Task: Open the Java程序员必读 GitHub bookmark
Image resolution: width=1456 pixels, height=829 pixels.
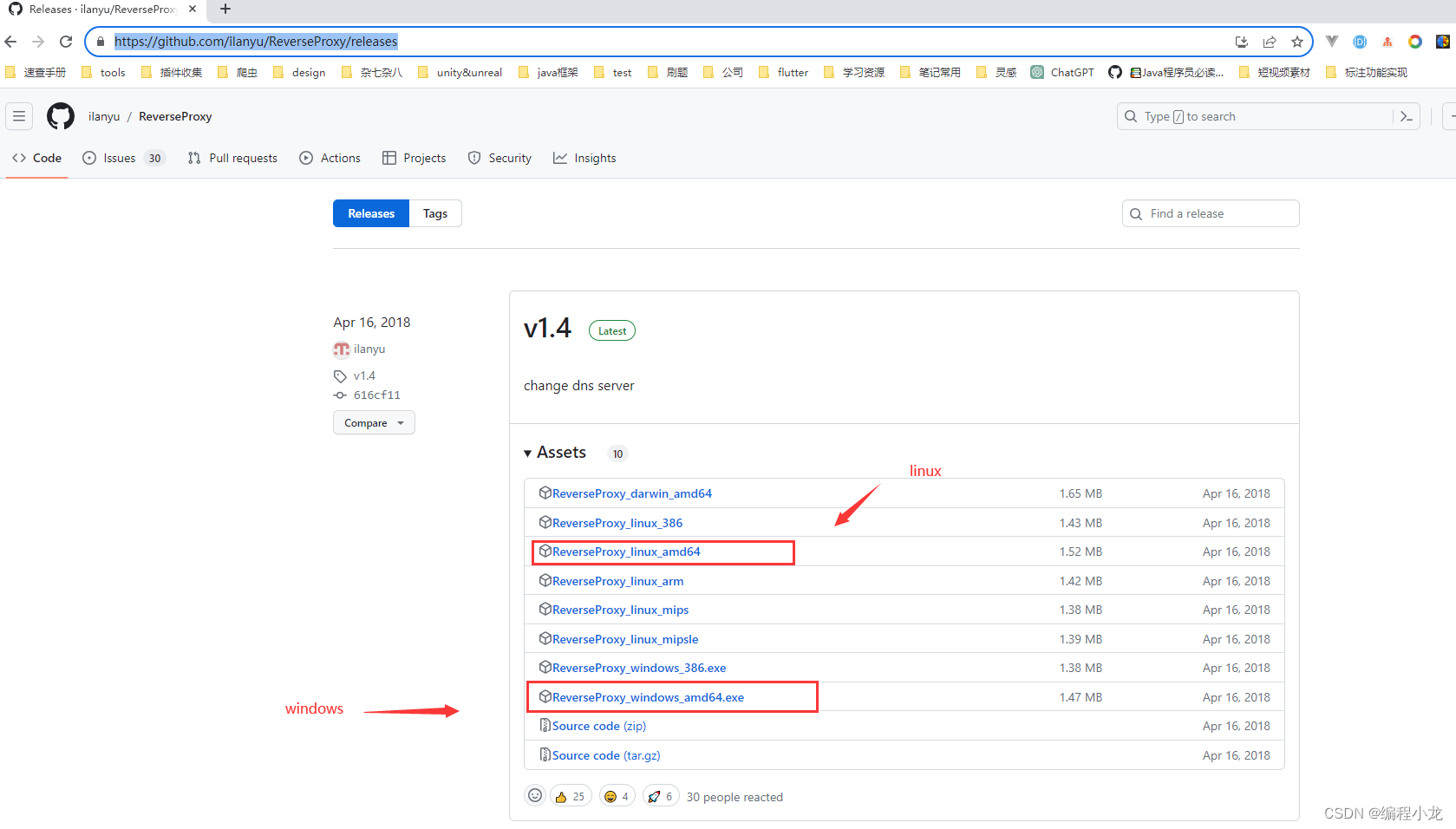Action: (x=1166, y=72)
